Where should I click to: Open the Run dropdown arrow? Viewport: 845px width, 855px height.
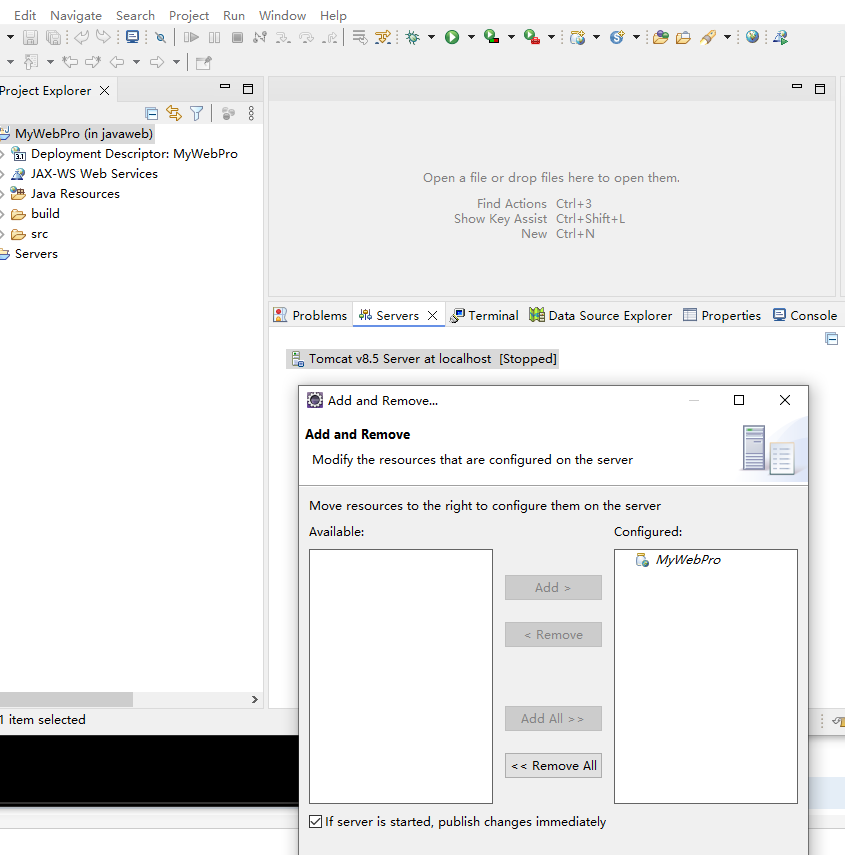[471, 37]
